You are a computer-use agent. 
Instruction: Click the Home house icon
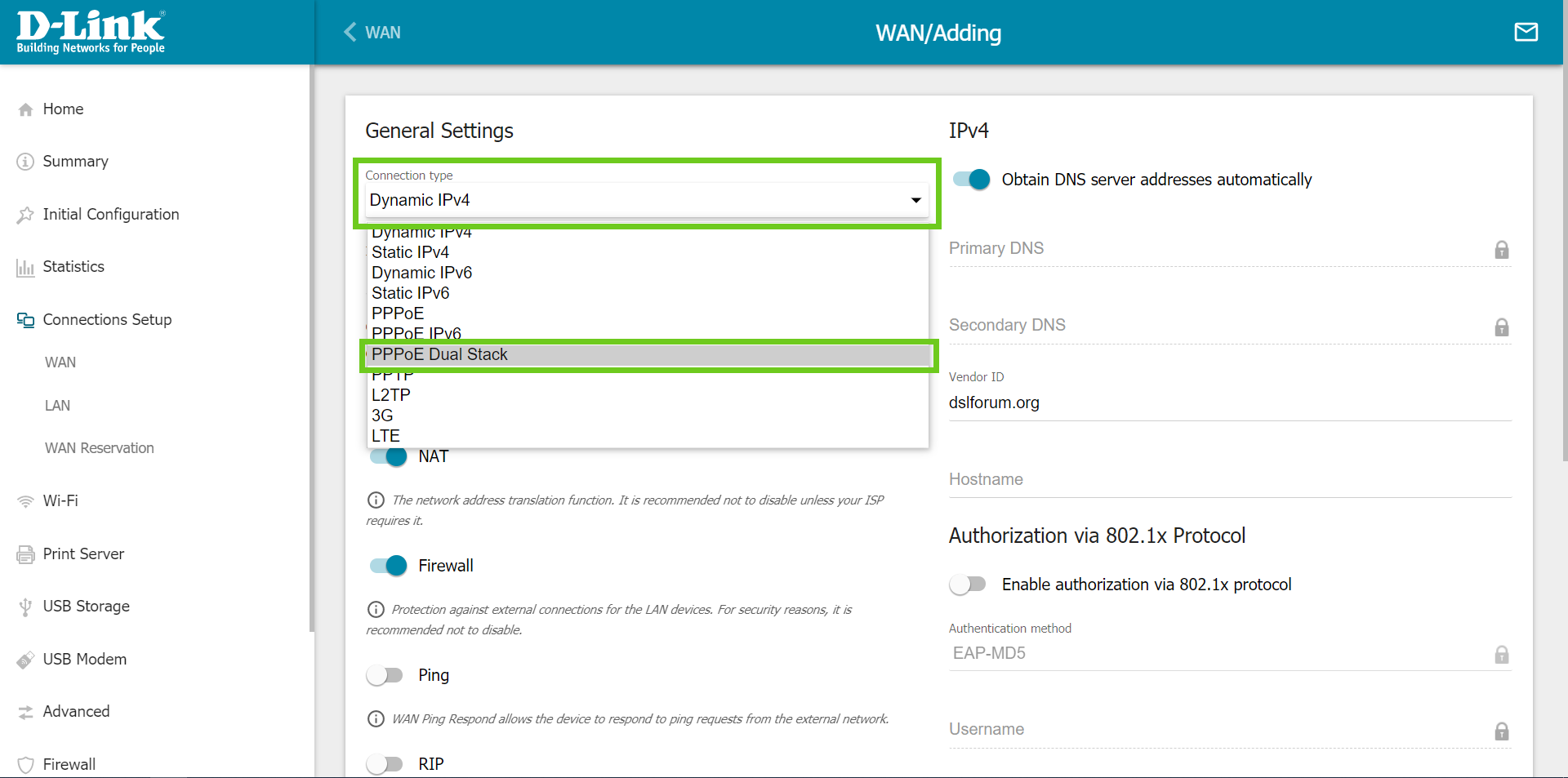click(26, 109)
